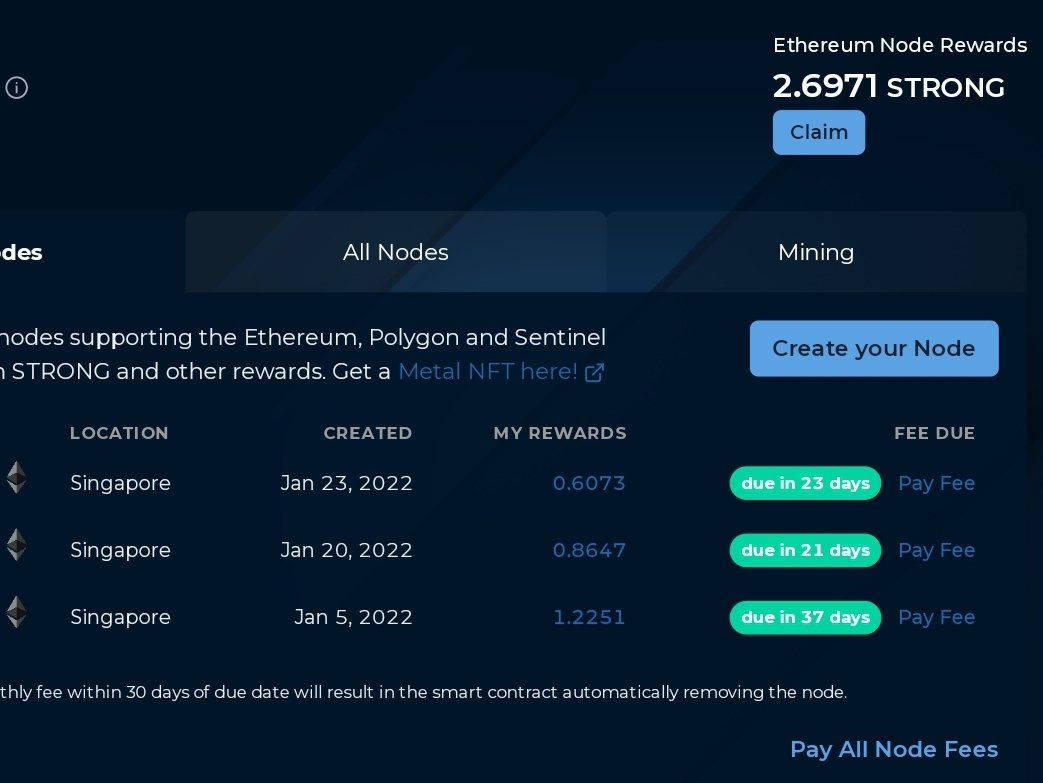The image size is (1043, 783).
Task: Click the due in 23 days badge
Action: tap(806, 483)
